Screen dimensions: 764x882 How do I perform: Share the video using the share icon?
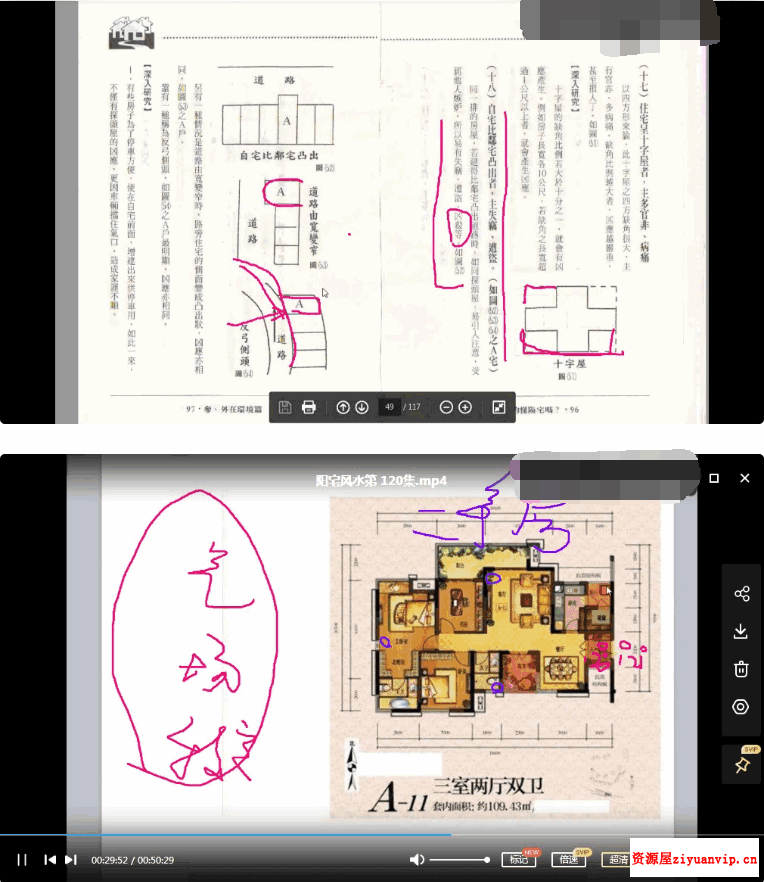point(741,593)
